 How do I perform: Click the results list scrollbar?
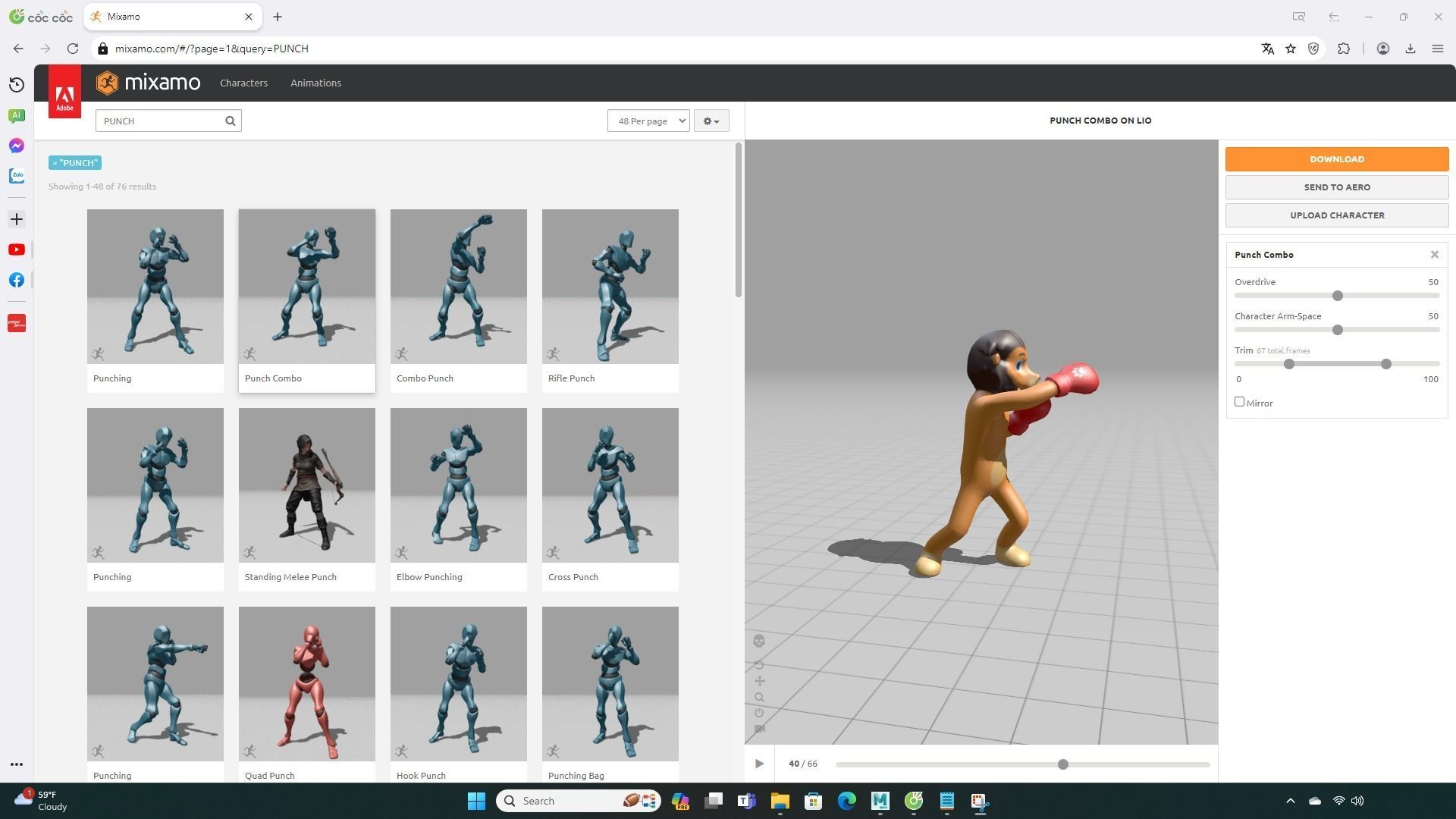tap(738, 220)
